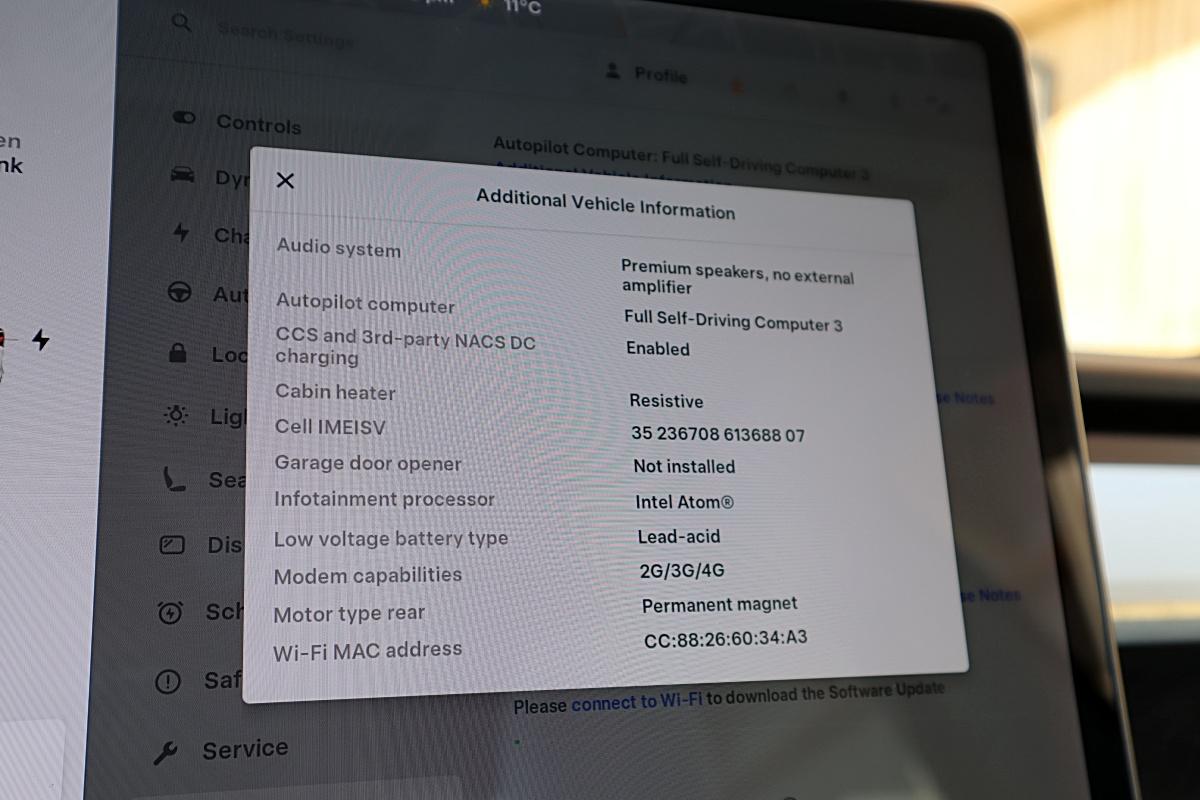Tap the car Dynamics icon

pos(183,174)
